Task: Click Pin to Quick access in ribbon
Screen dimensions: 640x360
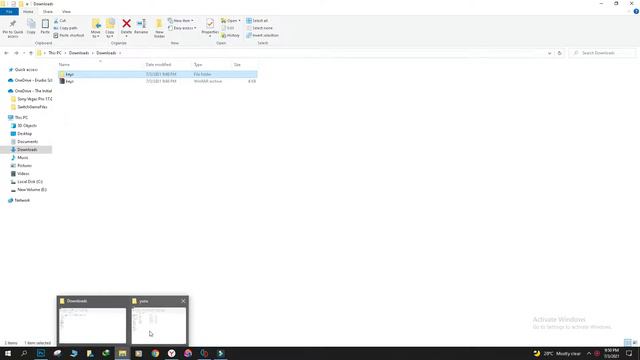Action: pos(13,28)
